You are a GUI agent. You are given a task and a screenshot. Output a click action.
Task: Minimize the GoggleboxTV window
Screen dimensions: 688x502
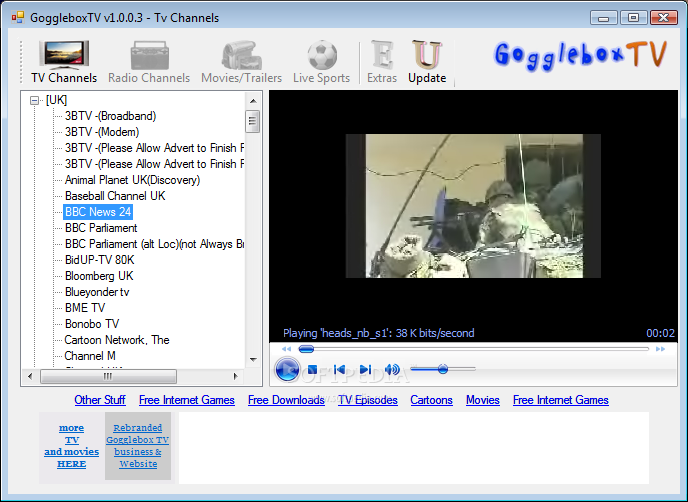(x=604, y=18)
